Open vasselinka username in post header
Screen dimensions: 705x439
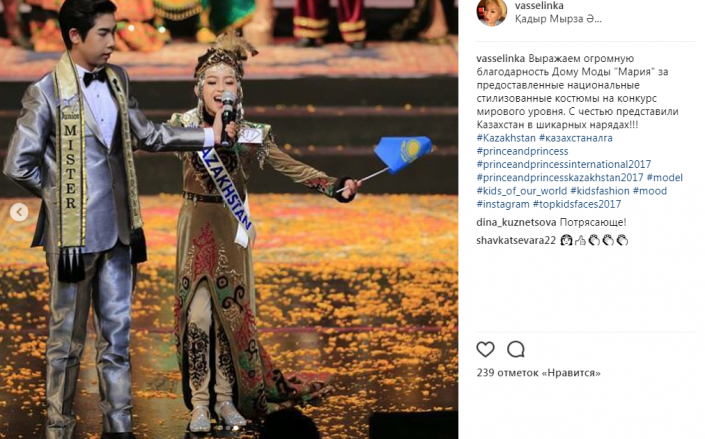point(539,5)
